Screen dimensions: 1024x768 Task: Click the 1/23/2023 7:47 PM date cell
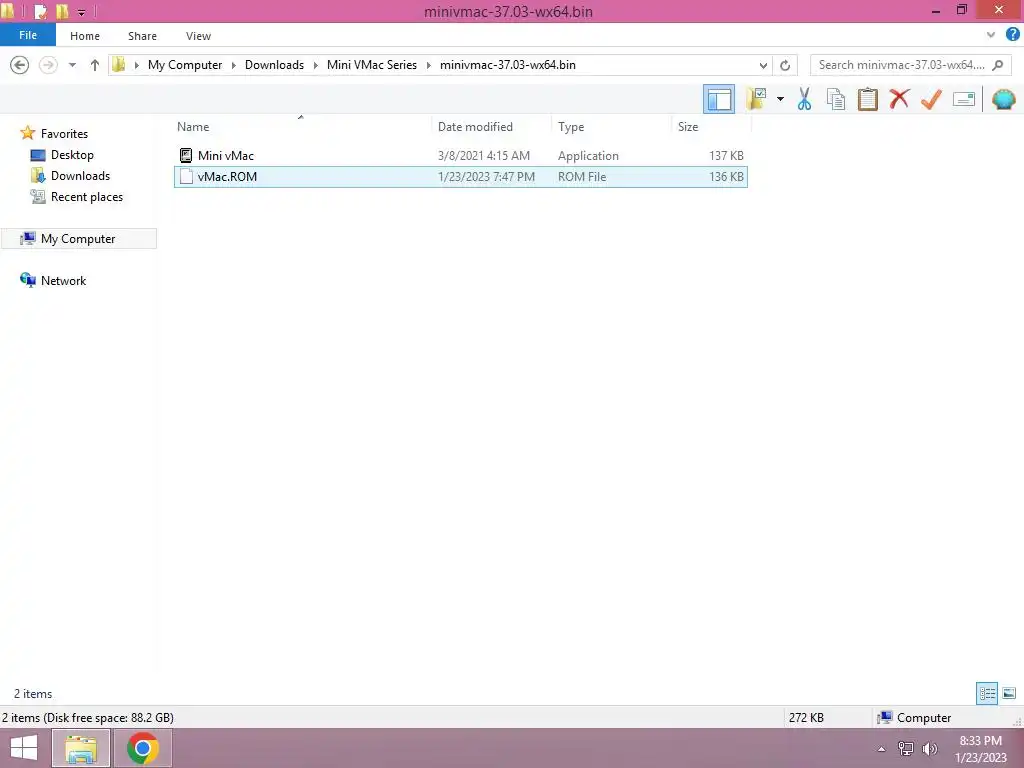click(x=486, y=176)
